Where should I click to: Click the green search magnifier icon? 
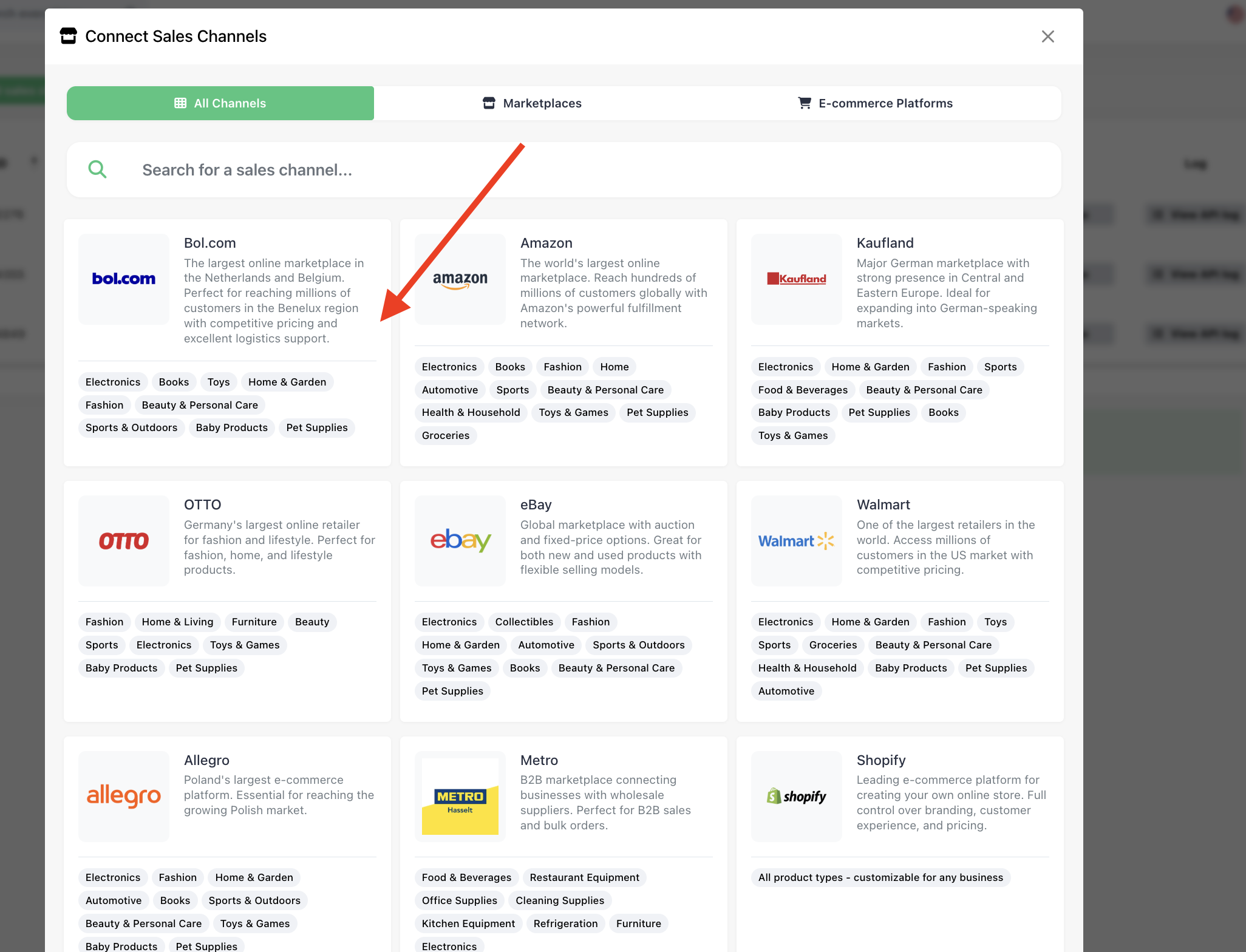pyautogui.click(x=97, y=169)
